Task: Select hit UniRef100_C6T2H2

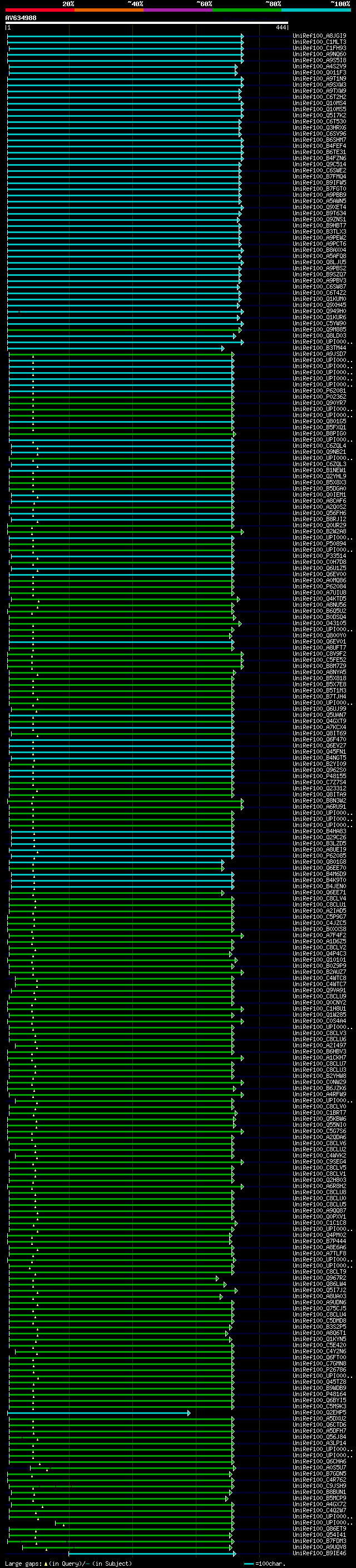Action: point(319,97)
